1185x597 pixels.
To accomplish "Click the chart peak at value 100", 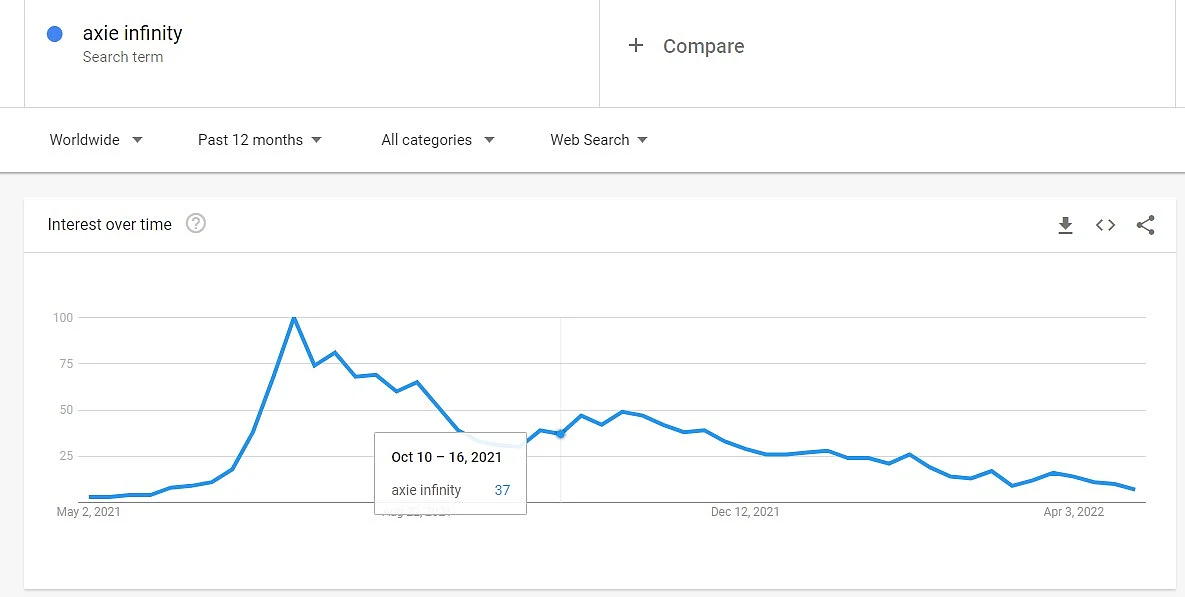I will pyautogui.click(x=294, y=317).
